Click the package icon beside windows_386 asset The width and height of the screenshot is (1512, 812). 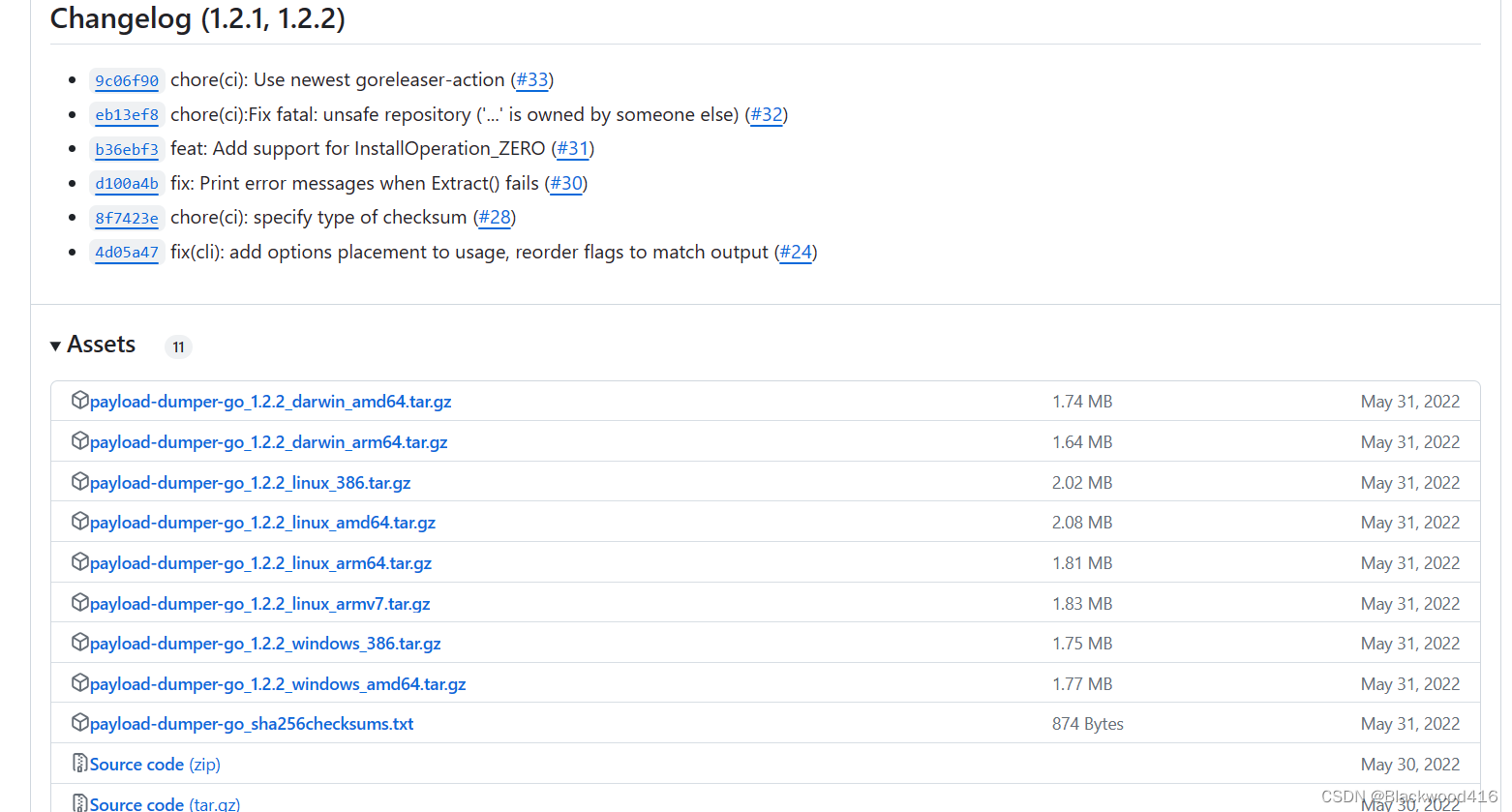pyautogui.click(x=80, y=642)
